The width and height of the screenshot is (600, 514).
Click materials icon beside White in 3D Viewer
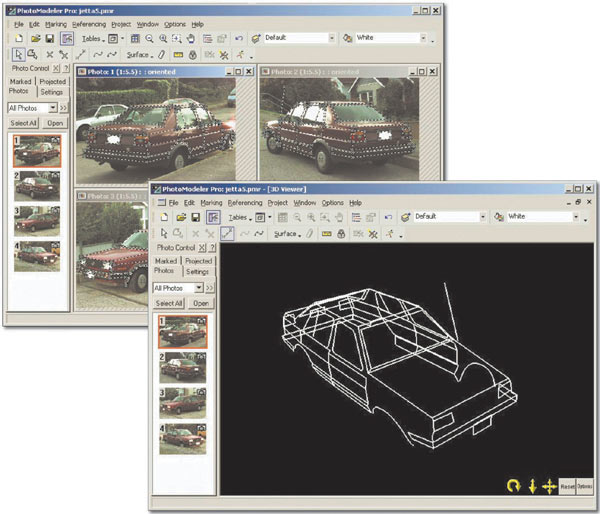[499, 217]
